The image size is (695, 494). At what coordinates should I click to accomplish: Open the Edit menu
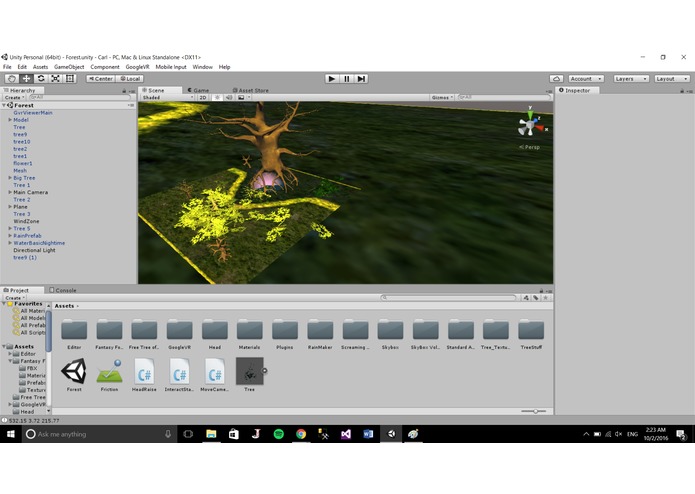coord(22,67)
